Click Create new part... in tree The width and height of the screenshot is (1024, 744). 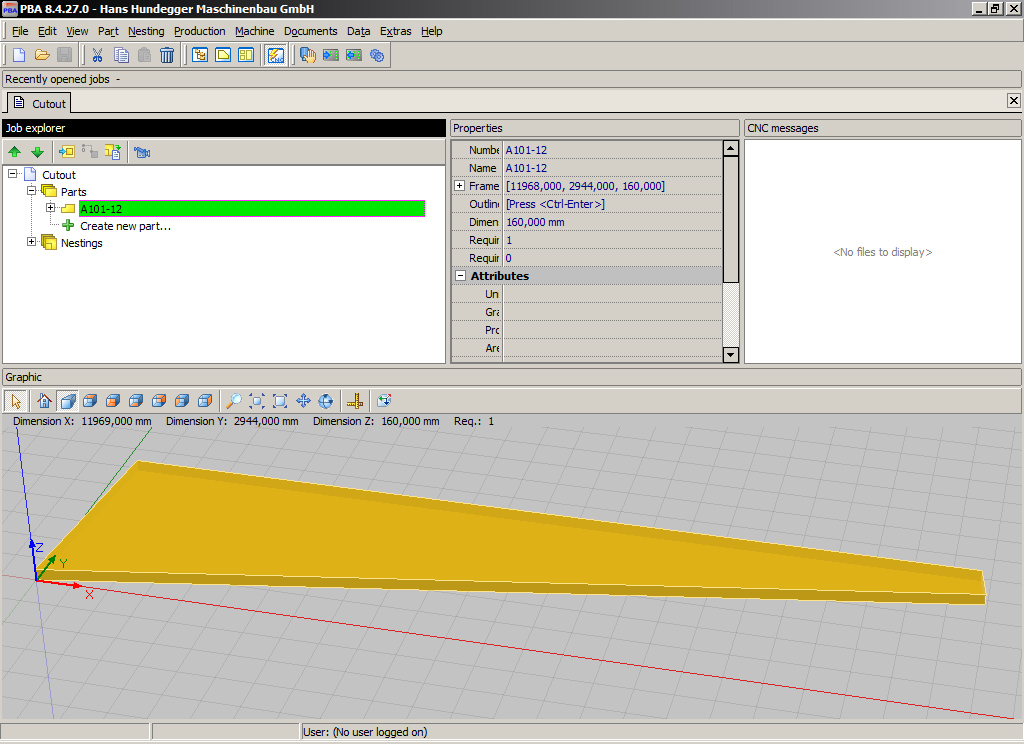(x=125, y=226)
